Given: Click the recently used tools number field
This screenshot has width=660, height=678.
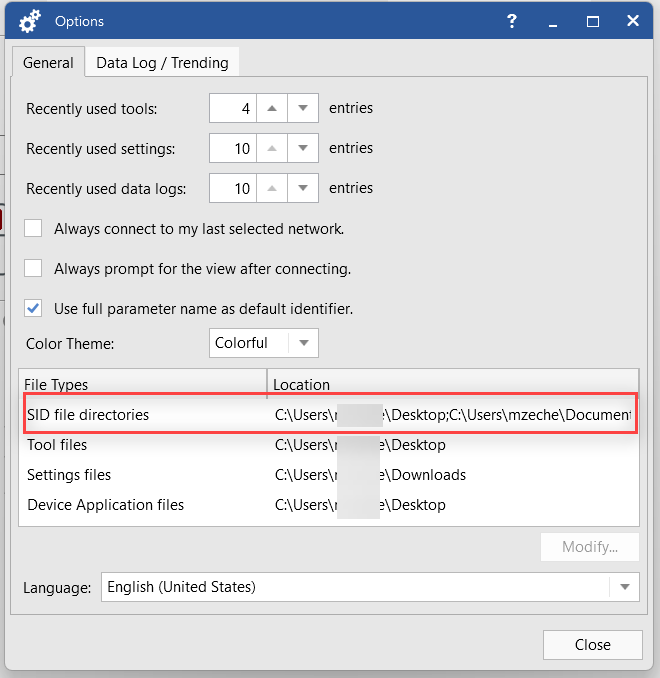Looking at the screenshot, I should pyautogui.click(x=233, y=108).
